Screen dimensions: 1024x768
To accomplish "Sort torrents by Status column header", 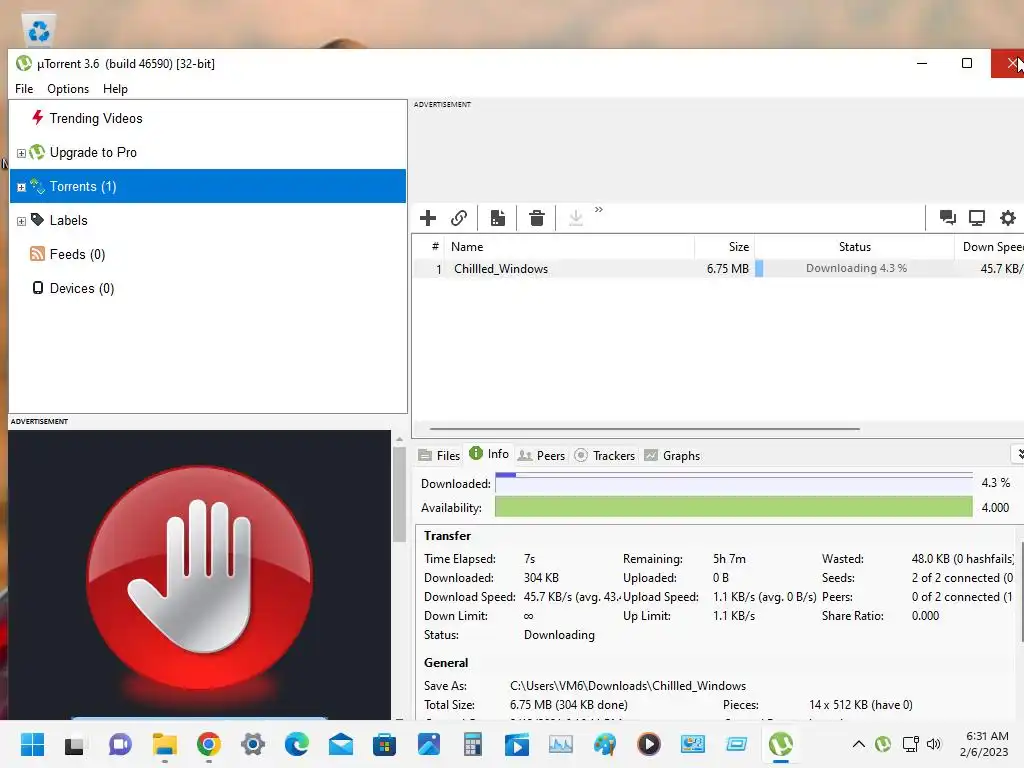I will coord(854,247).
